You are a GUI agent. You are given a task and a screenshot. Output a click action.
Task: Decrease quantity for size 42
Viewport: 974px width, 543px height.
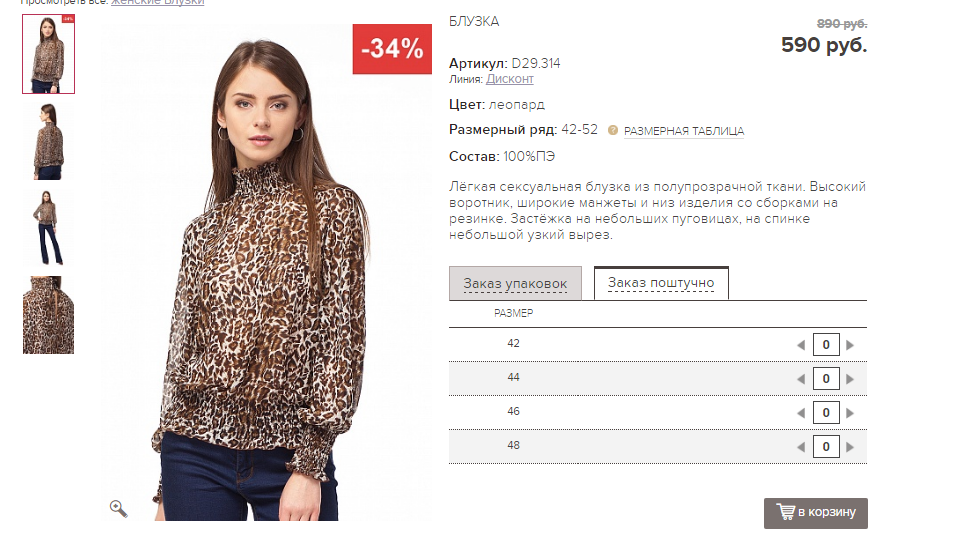point(800,345)
